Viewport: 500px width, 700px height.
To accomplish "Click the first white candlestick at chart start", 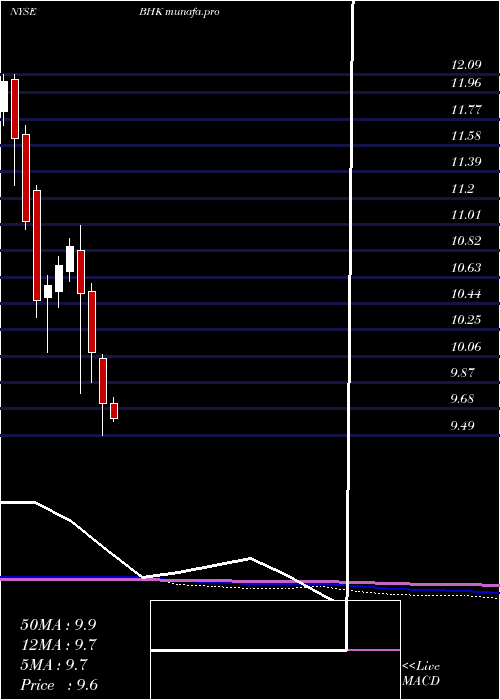I will point(4,96).
